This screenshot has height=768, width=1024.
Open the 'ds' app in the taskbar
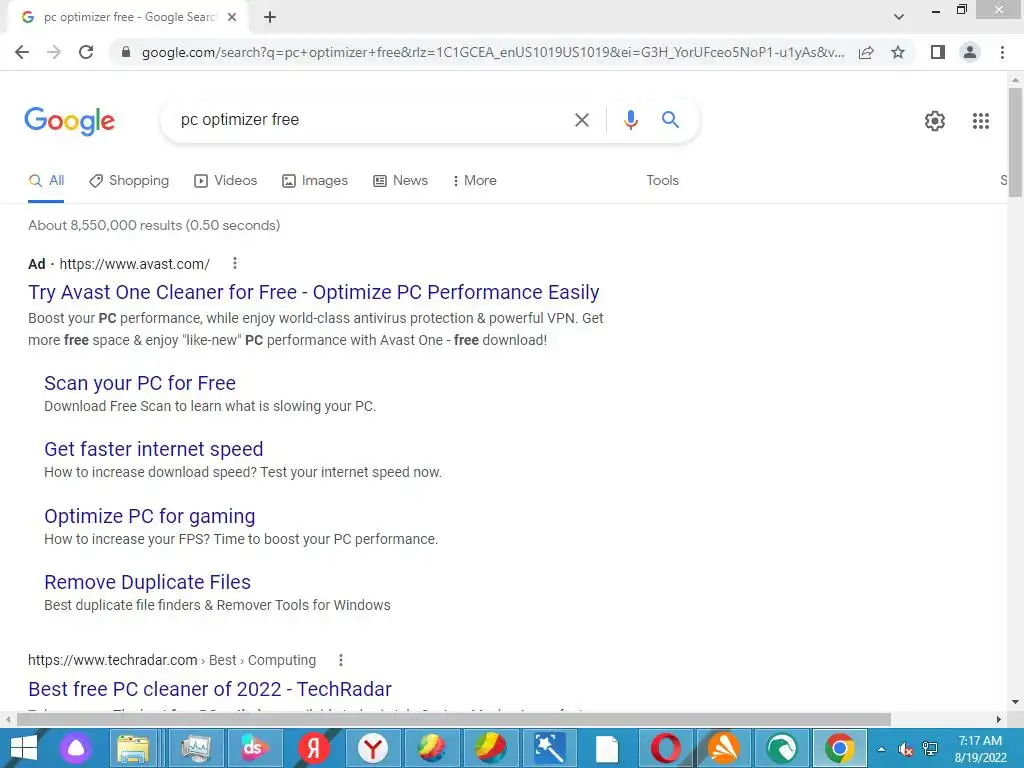coord(253,748)
